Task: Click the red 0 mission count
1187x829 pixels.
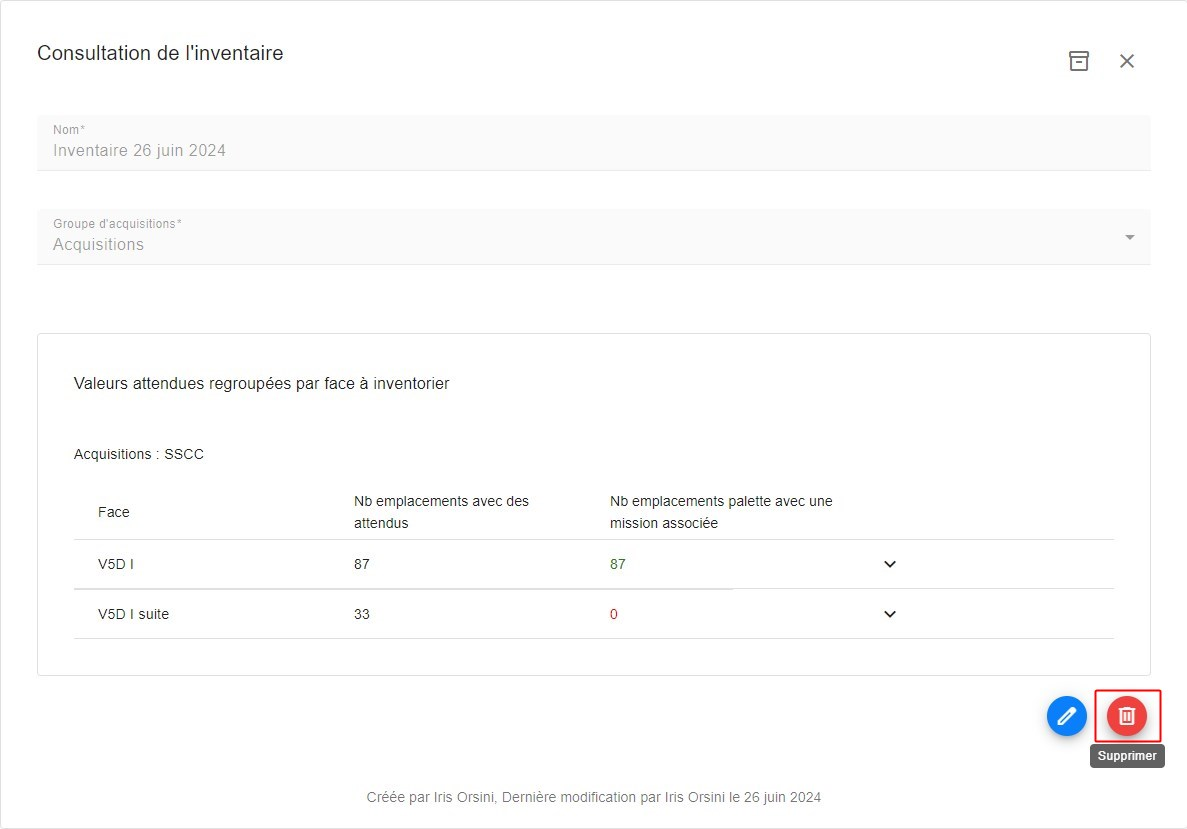Action: [x=614, y=614]
